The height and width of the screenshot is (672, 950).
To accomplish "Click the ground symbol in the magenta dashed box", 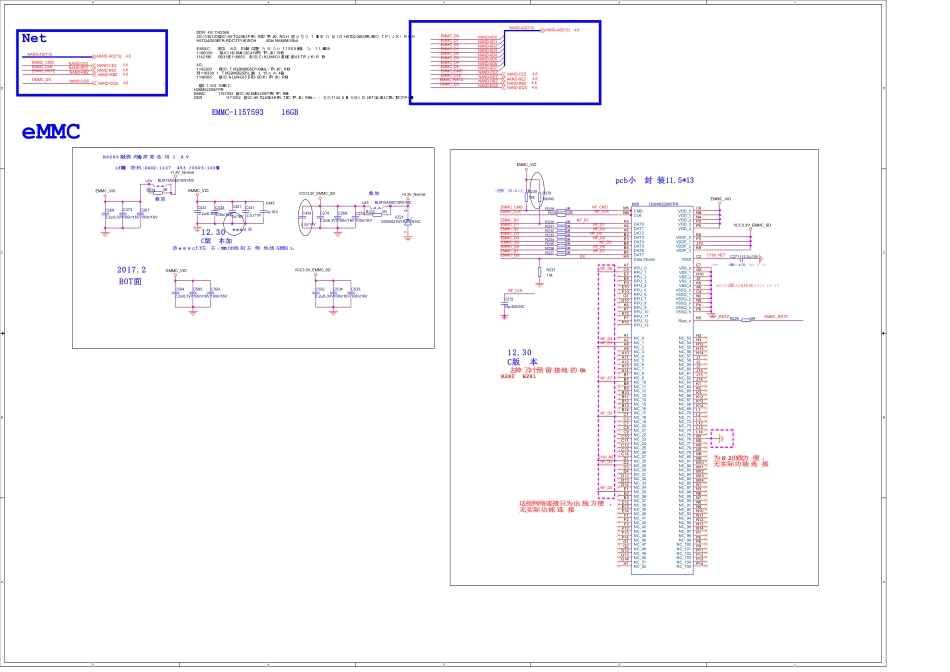I will point(721,438).
